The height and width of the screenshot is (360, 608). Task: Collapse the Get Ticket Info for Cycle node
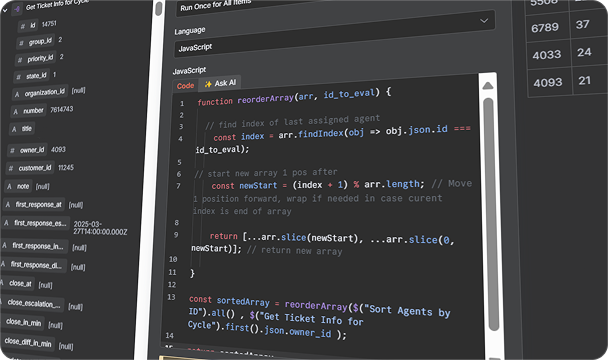click(4, 10)
